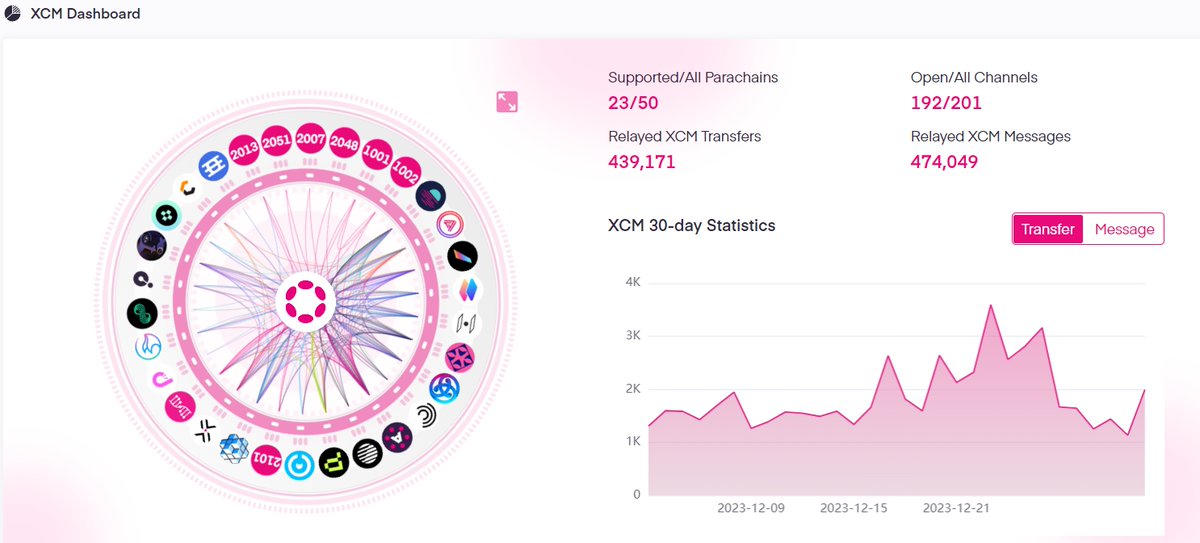Switch the chart to Message view
This screenshot has height=543, width=1200.
point(1124,229)
